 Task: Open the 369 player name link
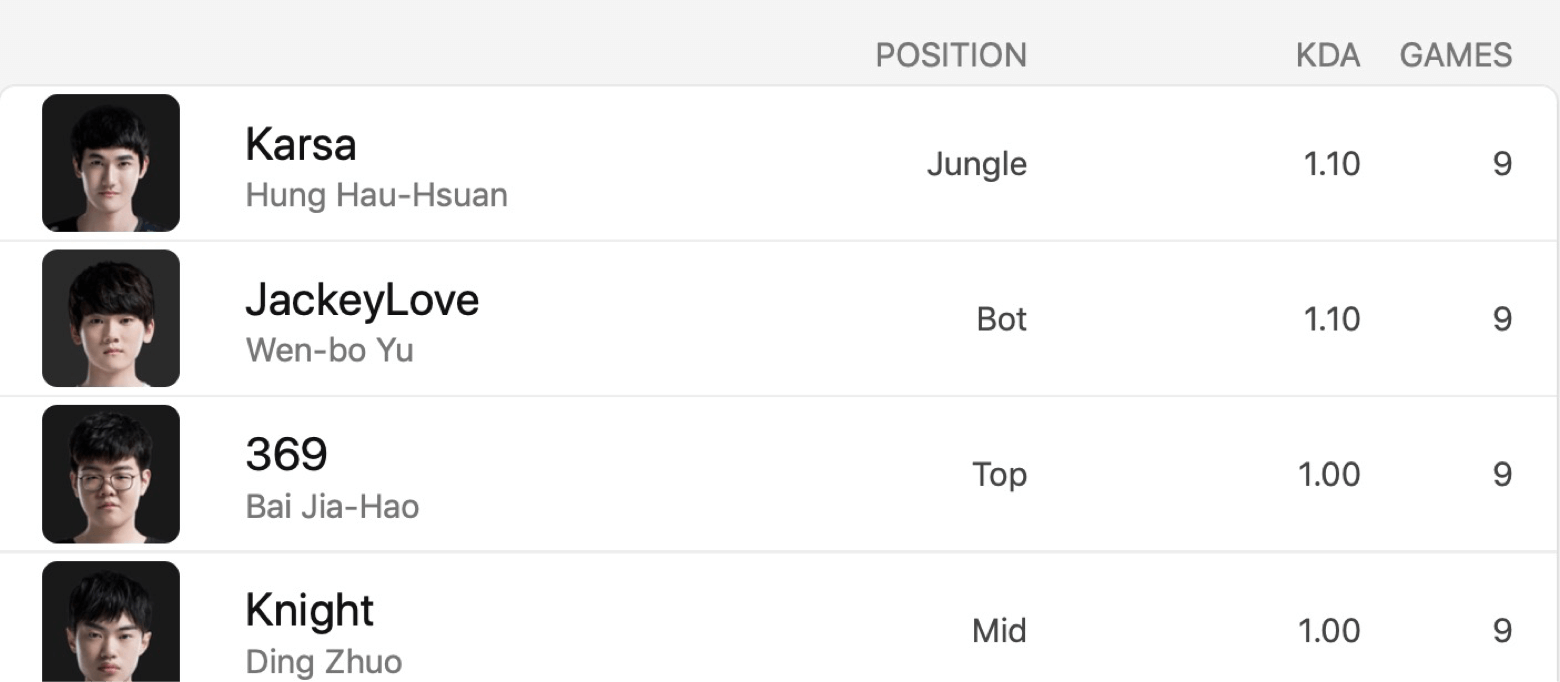tap(286, 455)
